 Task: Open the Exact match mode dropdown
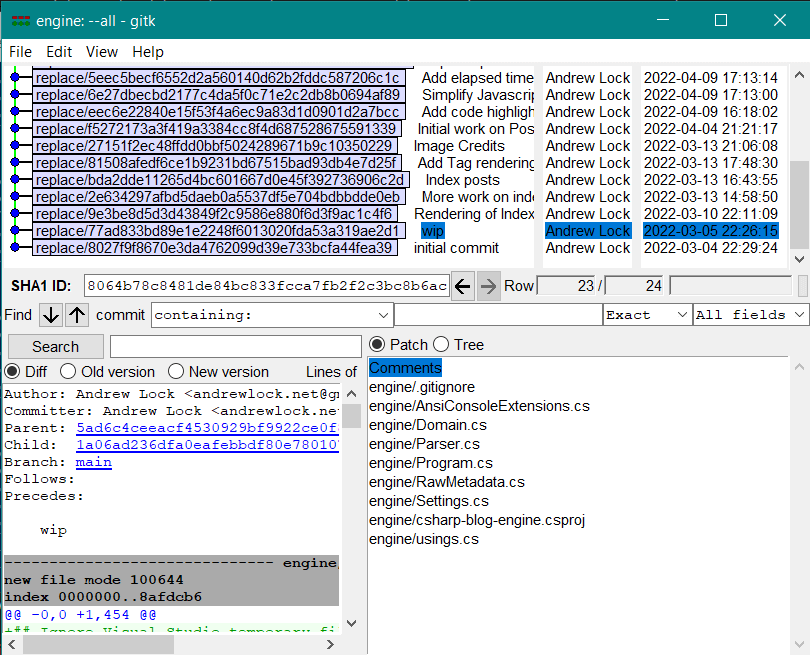coord(647,315)
